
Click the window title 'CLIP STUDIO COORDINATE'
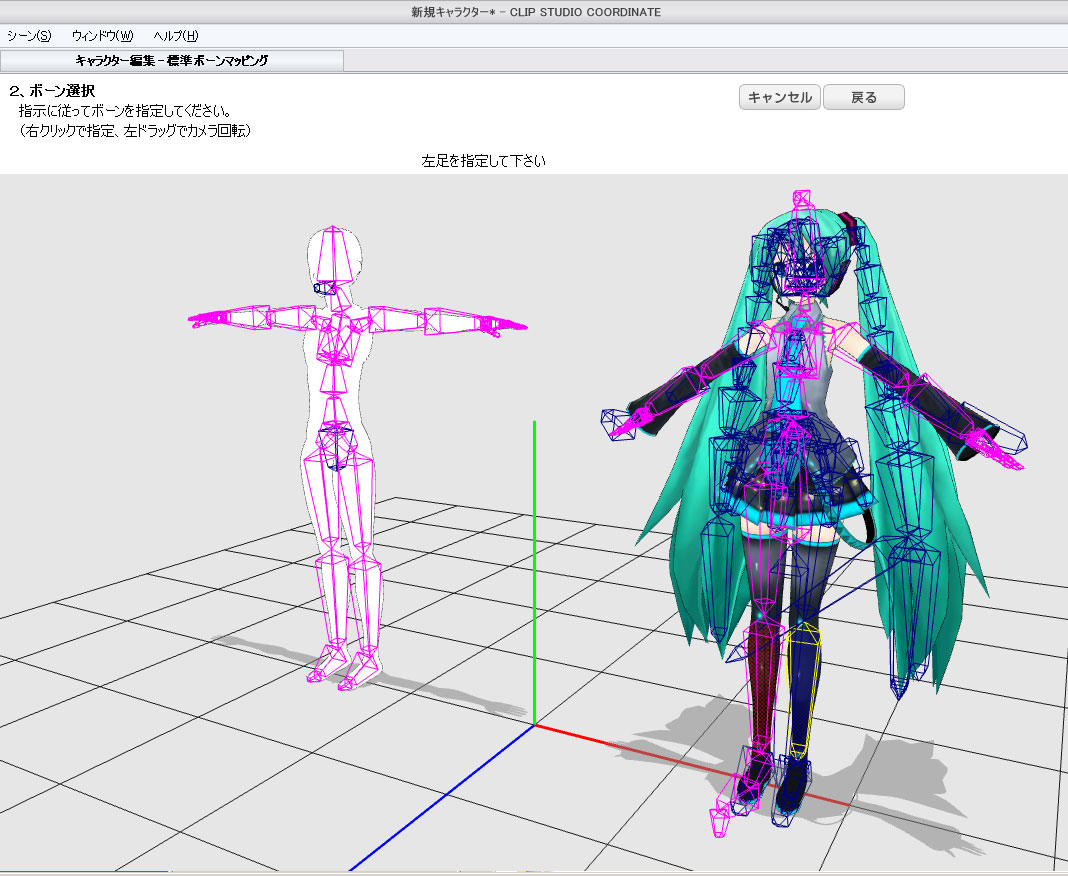tap(585, 12)
